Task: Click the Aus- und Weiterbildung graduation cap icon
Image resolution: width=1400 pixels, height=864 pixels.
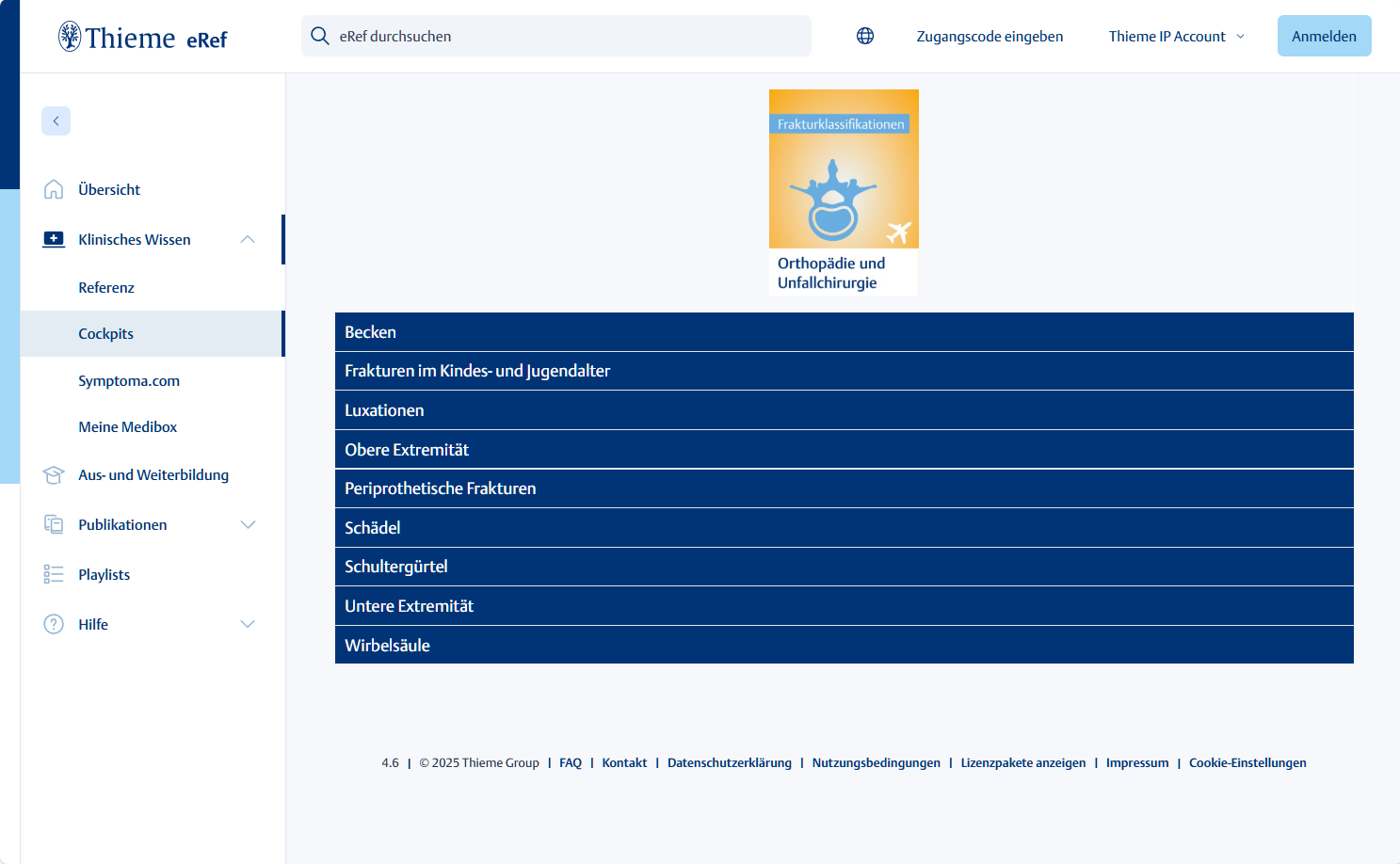Action: click(x=54, y=475)
